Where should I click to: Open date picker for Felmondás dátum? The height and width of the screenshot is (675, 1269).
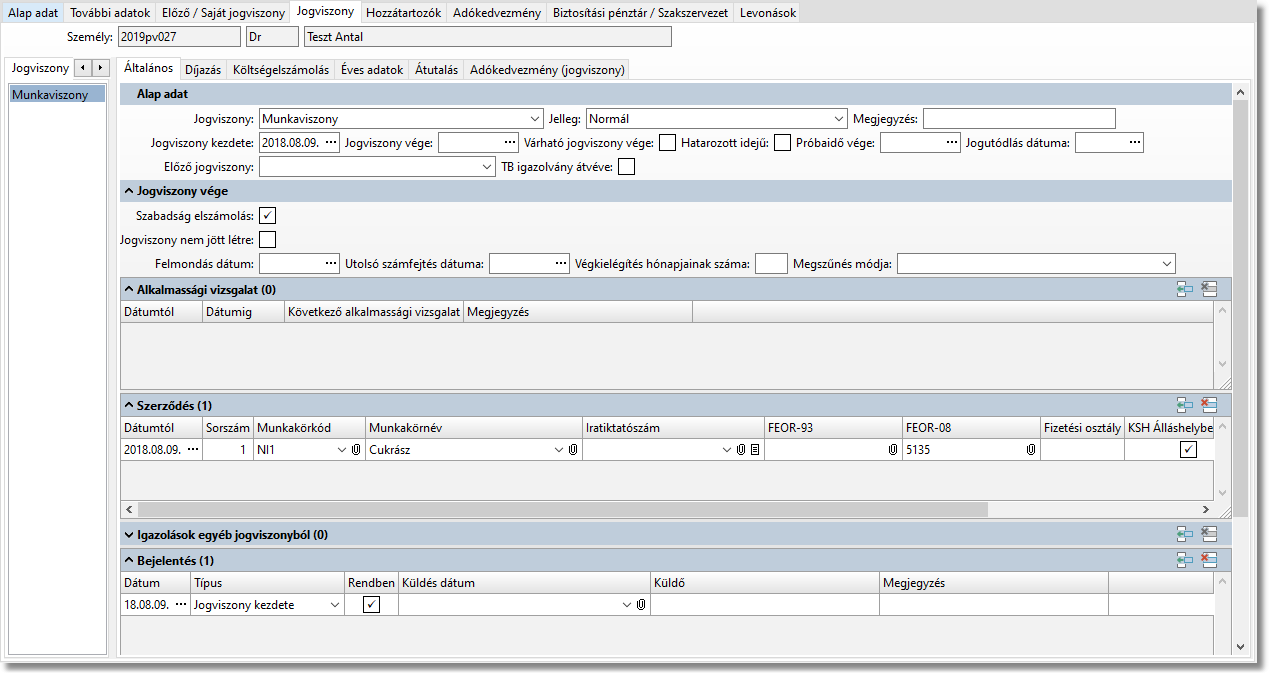coord(331,263)
